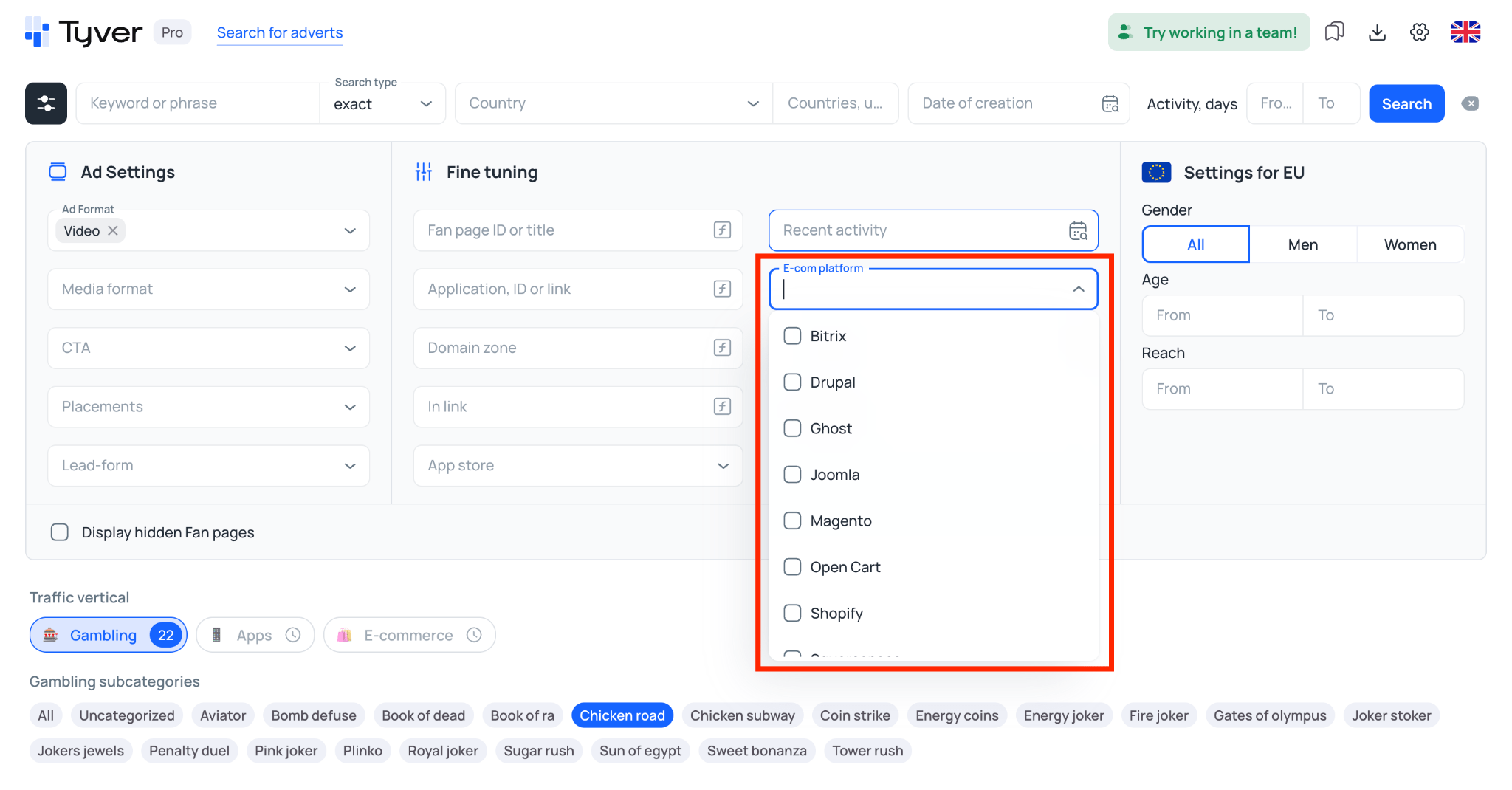Select the Chicken road subcategory
The height and width of the screenshot is (790, 1512).
(x=622, y=715)
